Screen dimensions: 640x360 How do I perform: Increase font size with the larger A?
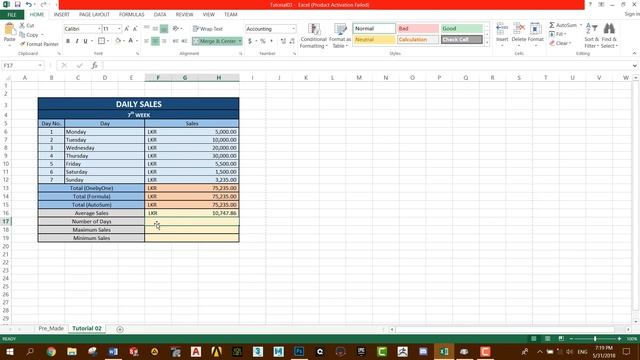tap(127, 29)
